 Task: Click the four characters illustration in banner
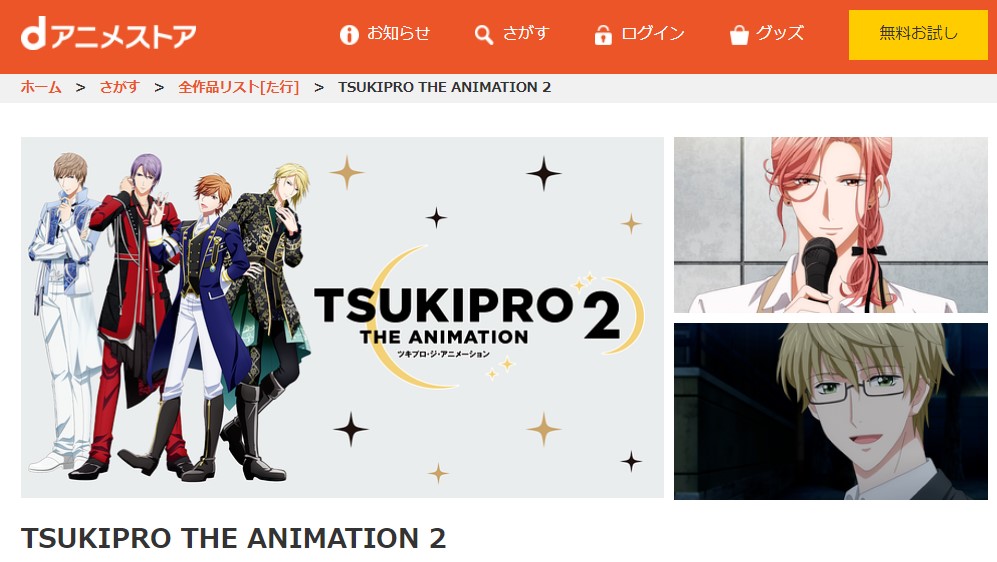coord(169,315)
